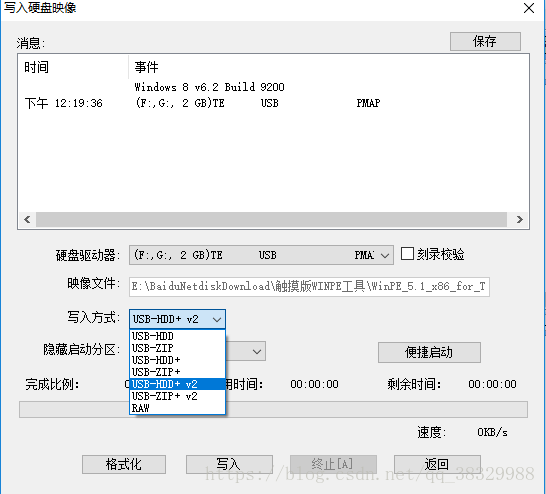Click the 映像文件 path field
546x494 pixels.
click(x=309, y=287)
